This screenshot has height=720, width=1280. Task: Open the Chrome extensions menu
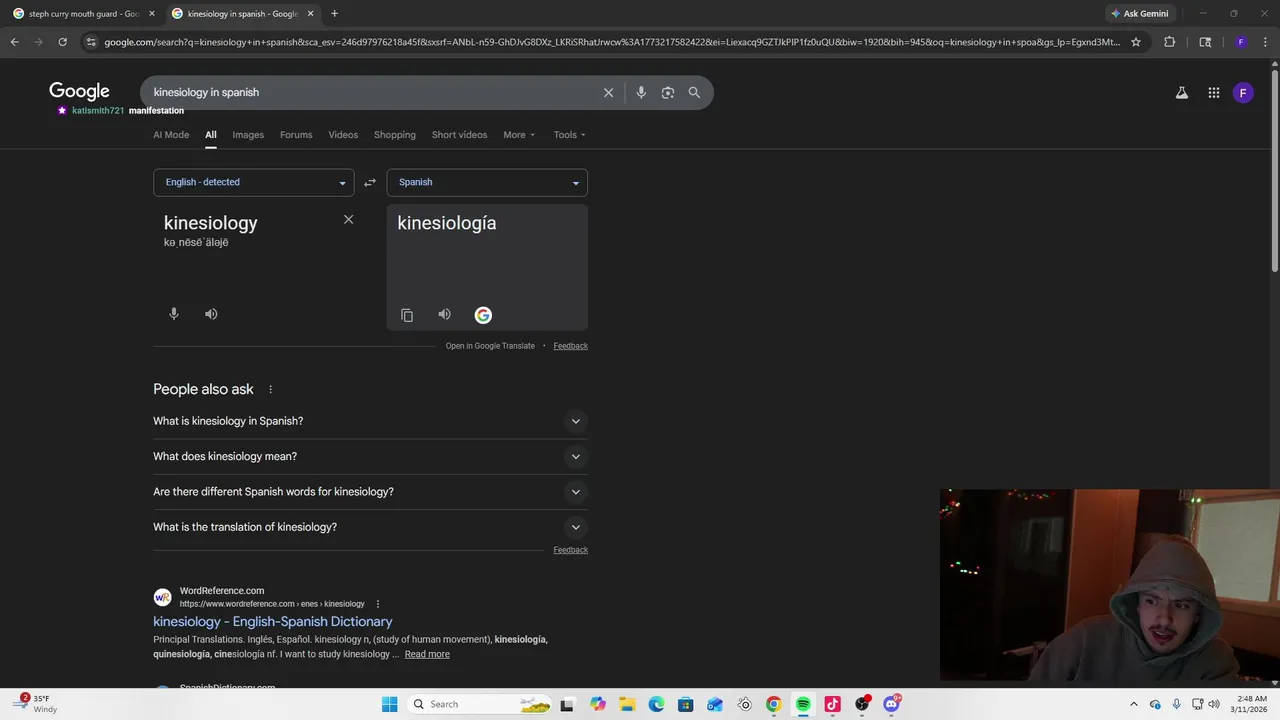pyautogui.click(x=1169, y=42)
